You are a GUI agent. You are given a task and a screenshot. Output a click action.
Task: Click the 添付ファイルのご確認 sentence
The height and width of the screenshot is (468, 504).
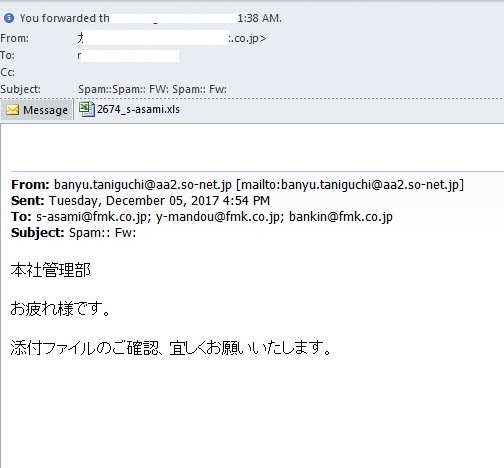point(171,348)
